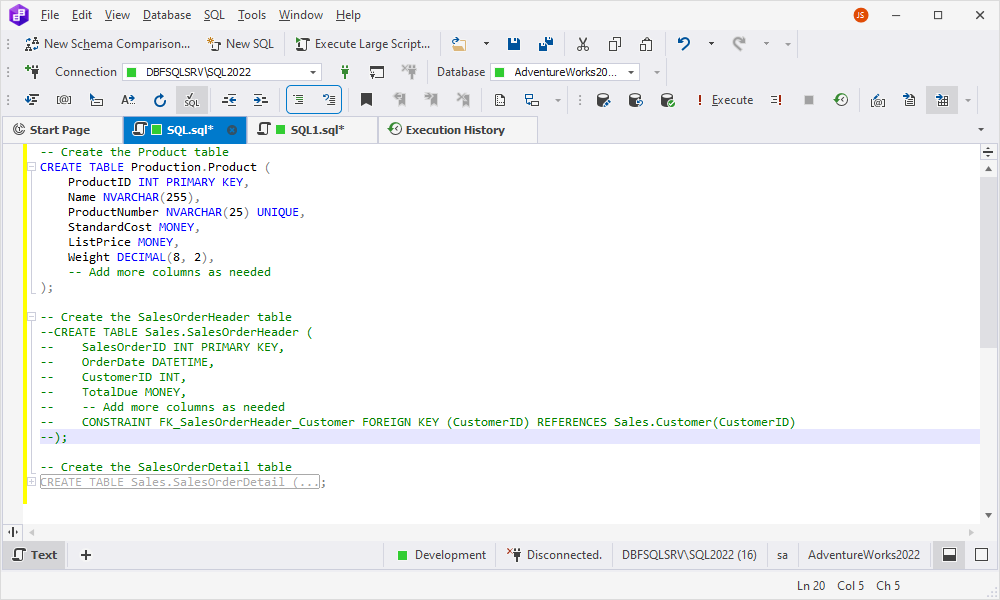
Task: Go to the next bookmark
Action: [x=431, y=100]
